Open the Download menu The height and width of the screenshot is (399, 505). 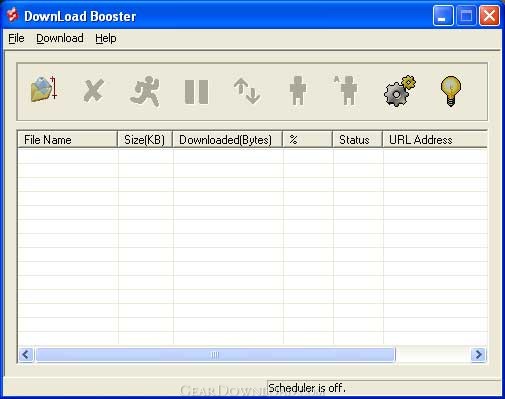[60, 38]
